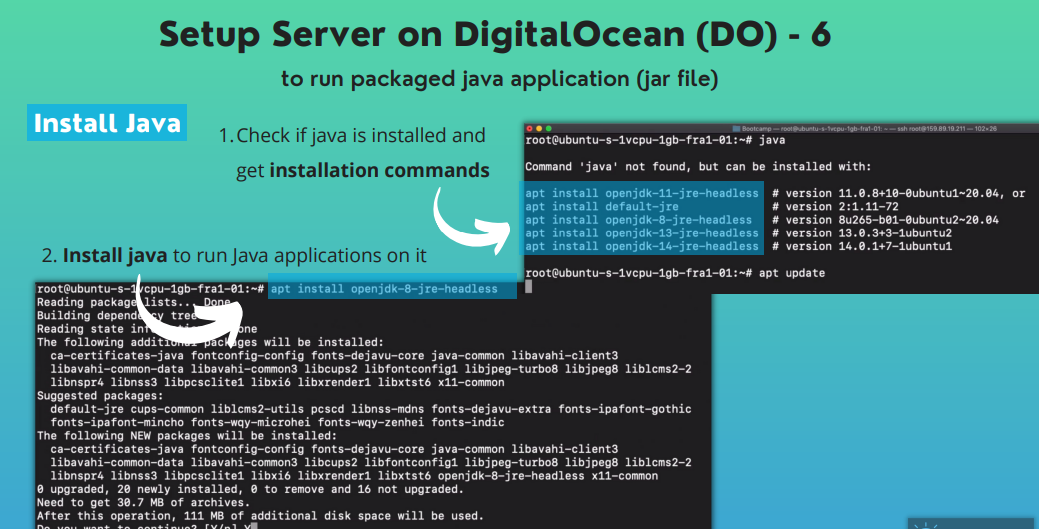Click the line 'After this operation, 111 MB of additional disk space'
The image size is (1039, 529).
click(260, 516)
